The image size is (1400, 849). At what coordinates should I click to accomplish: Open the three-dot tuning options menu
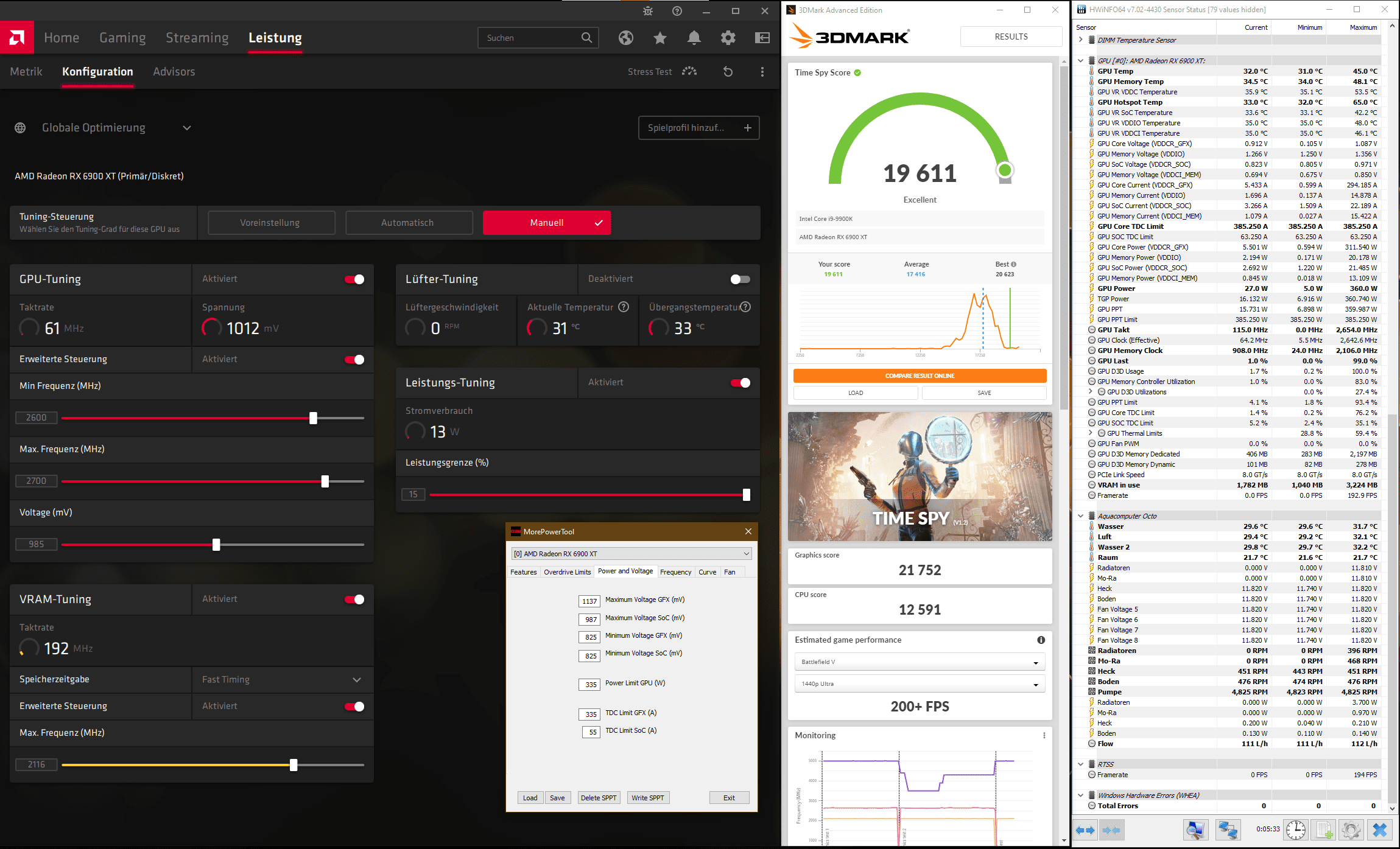tap(762, 72)
